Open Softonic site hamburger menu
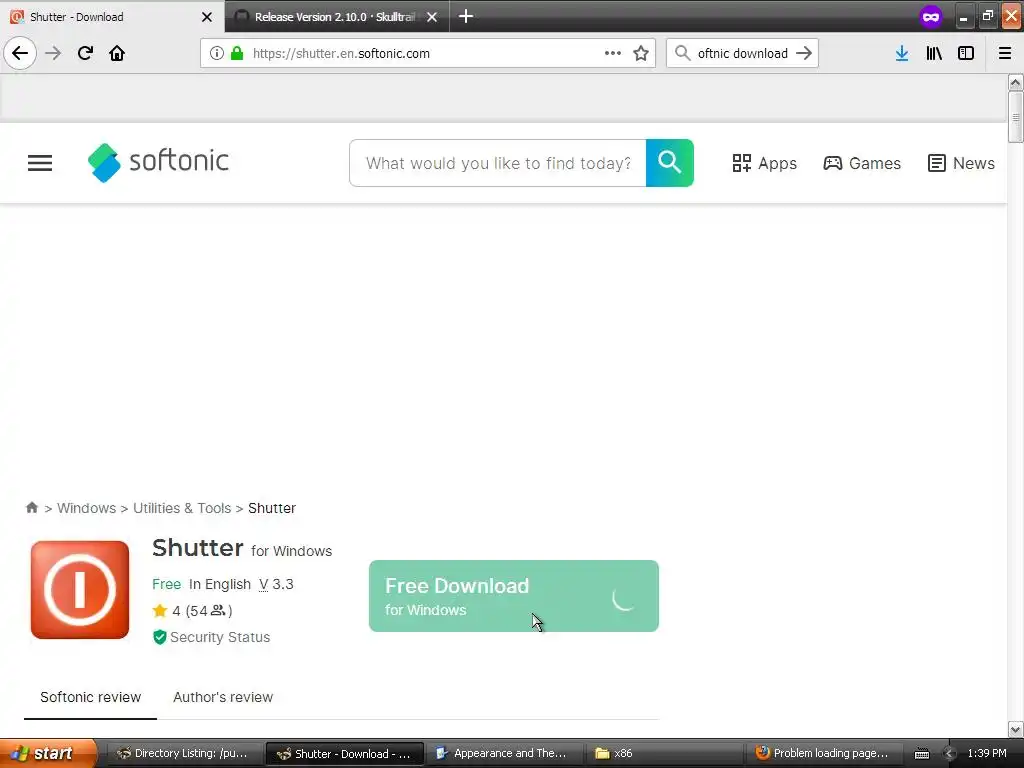1024x768 pixels. [x=40, y=163]
